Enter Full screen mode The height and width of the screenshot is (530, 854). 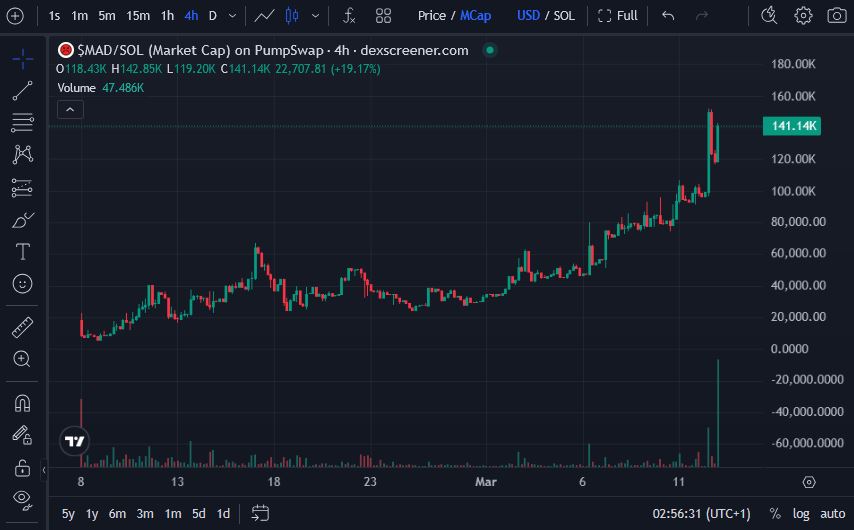coord(618,16)
